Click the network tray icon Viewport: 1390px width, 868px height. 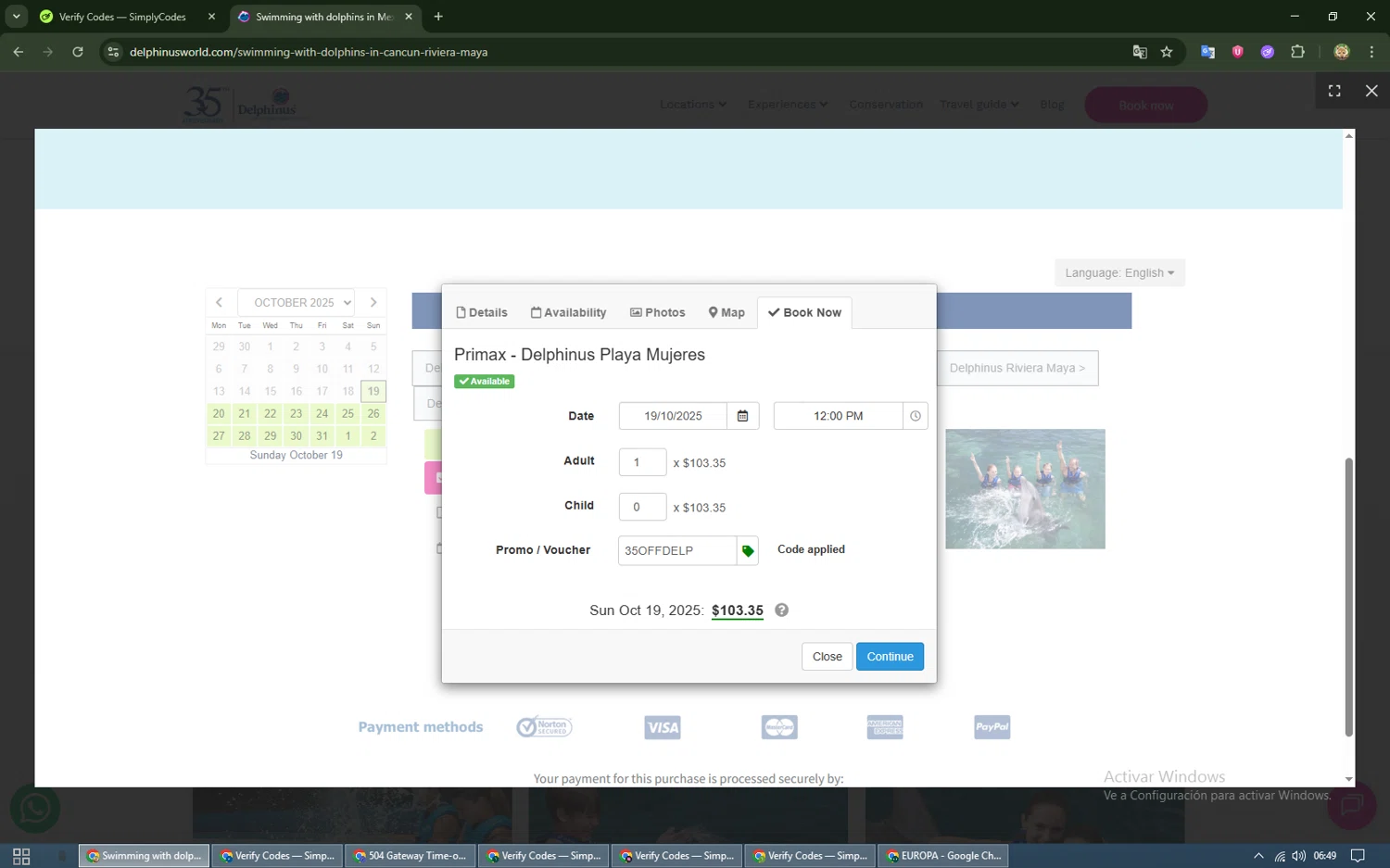click(x=1279, y=856)
